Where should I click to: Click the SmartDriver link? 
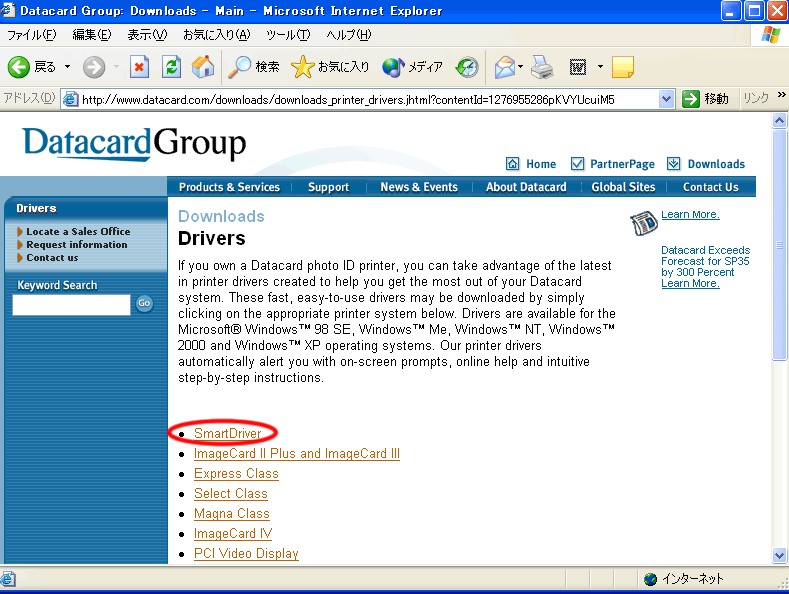[227, 433]
